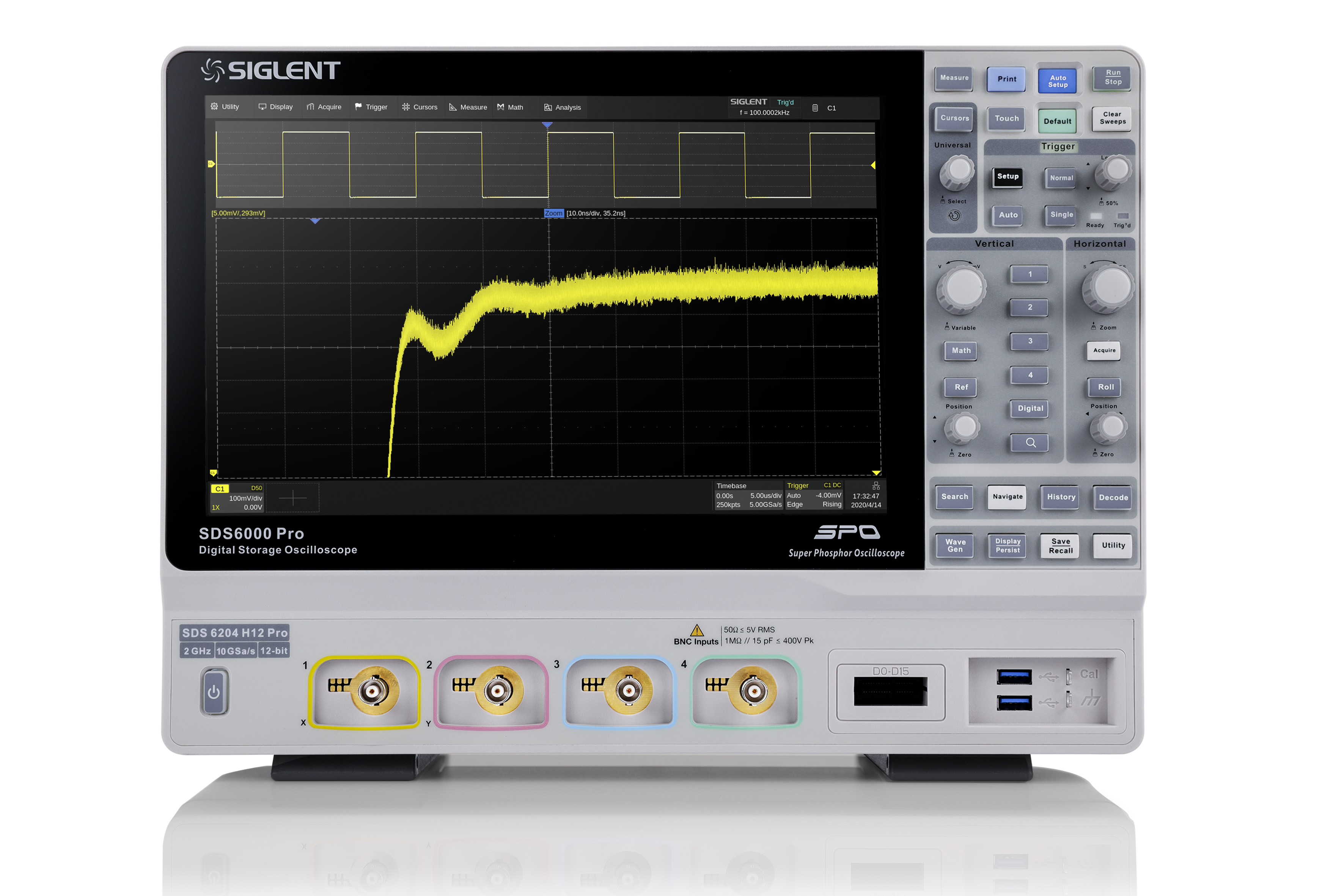Select Normal trigger mode button

(x=1061, y=178)
